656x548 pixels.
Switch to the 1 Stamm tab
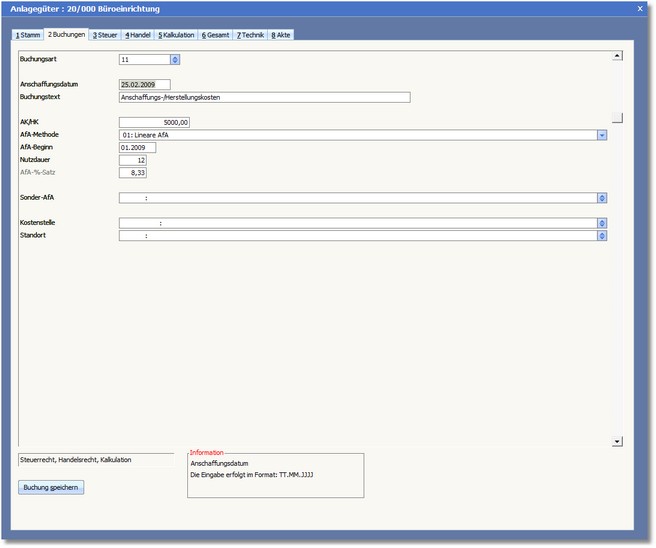(x=28, y=35)
